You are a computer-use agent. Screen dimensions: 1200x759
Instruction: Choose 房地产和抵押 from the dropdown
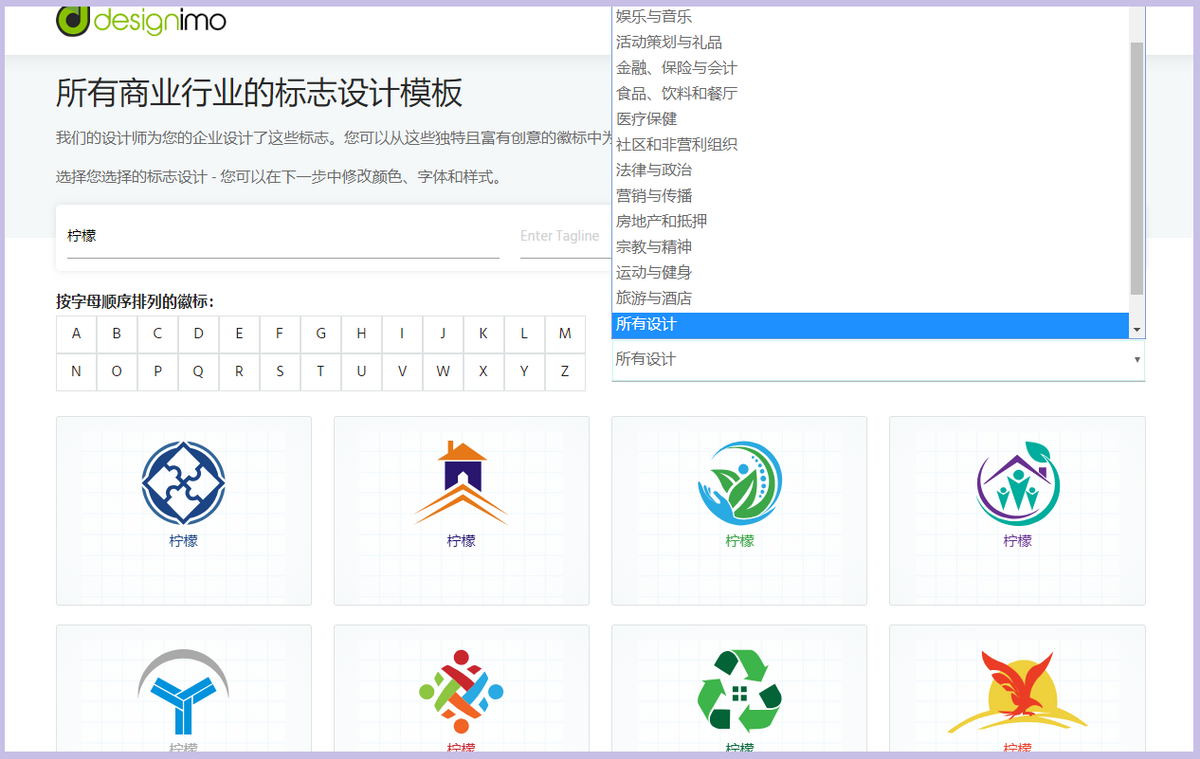click(x=870, y=222)
